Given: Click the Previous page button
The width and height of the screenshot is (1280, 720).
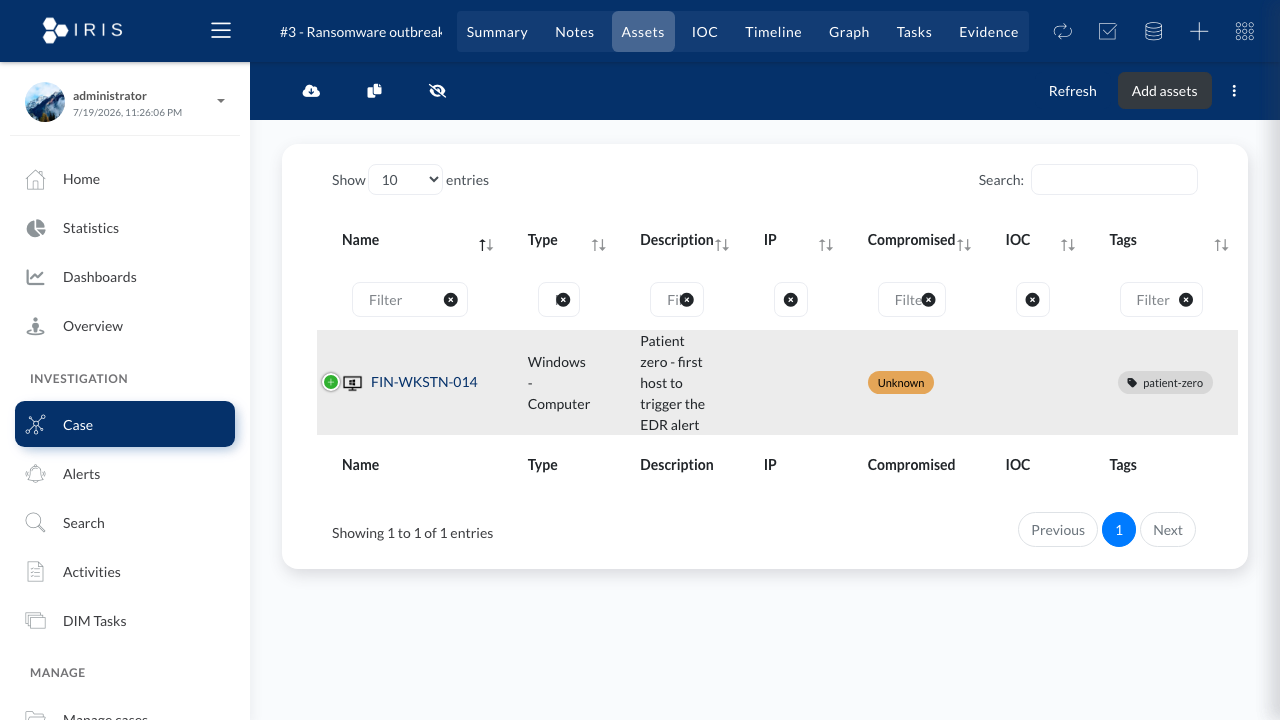Looking at the screenshot, I should tap(1058, 530).
